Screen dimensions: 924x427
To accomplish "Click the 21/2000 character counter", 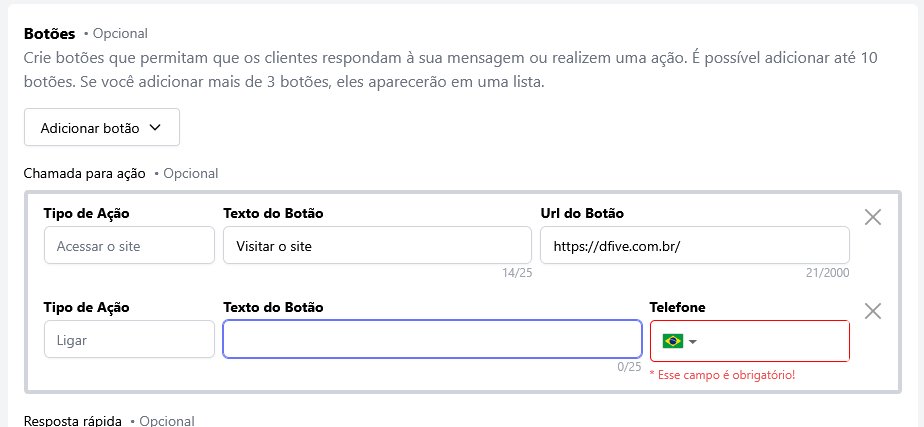I will (x=826, y=272).
